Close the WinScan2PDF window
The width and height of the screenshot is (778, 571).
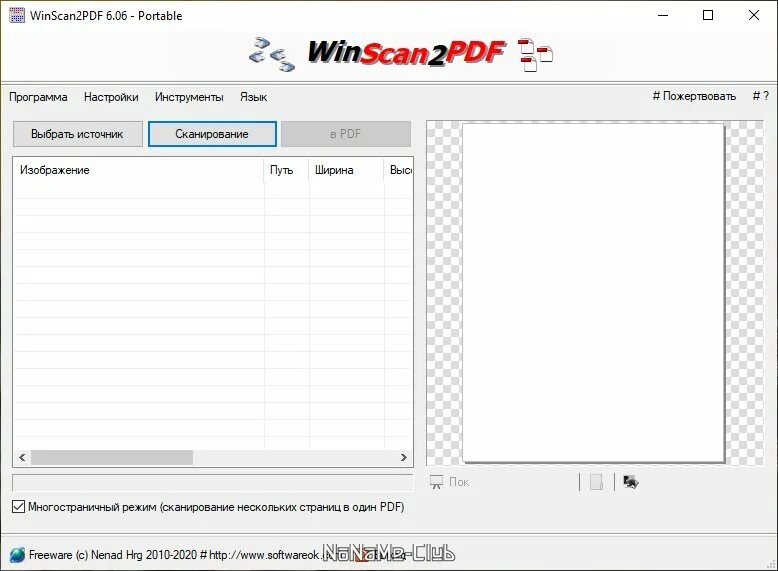point(754,15)
